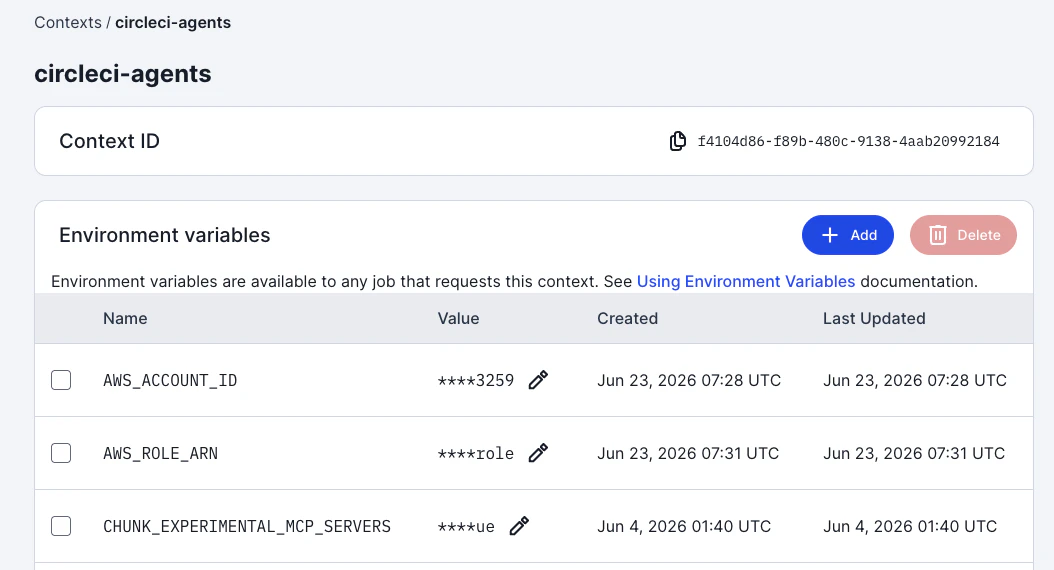1054x570 pixels.
Task: Click the CHUNK_EXPERIMENTAL_MCP_SERVERS Created date Jun 4, 2026 01:40 UTC
Action: pos(684,526)
